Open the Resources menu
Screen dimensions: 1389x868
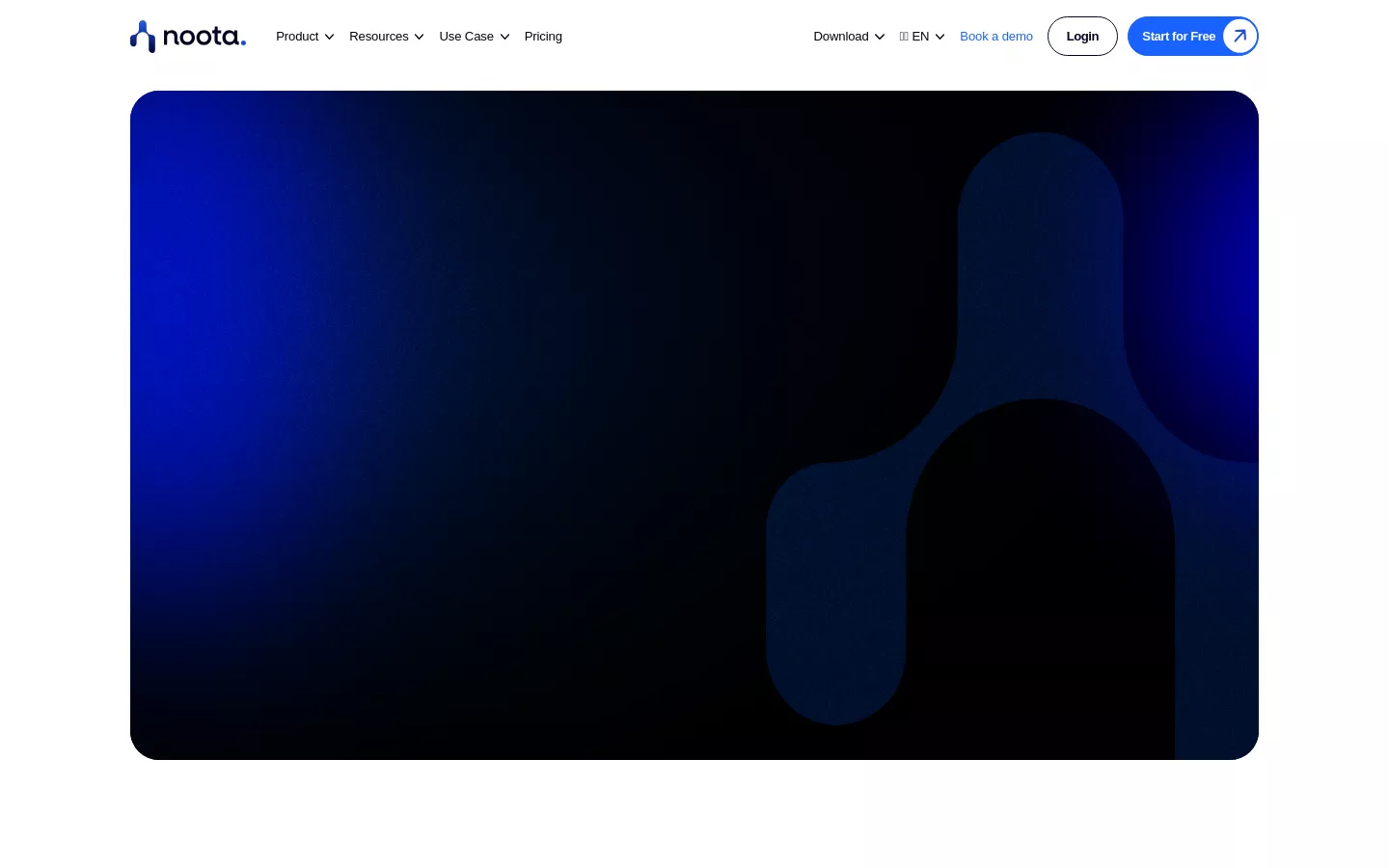pyautogui.click(x=378, y=36)
